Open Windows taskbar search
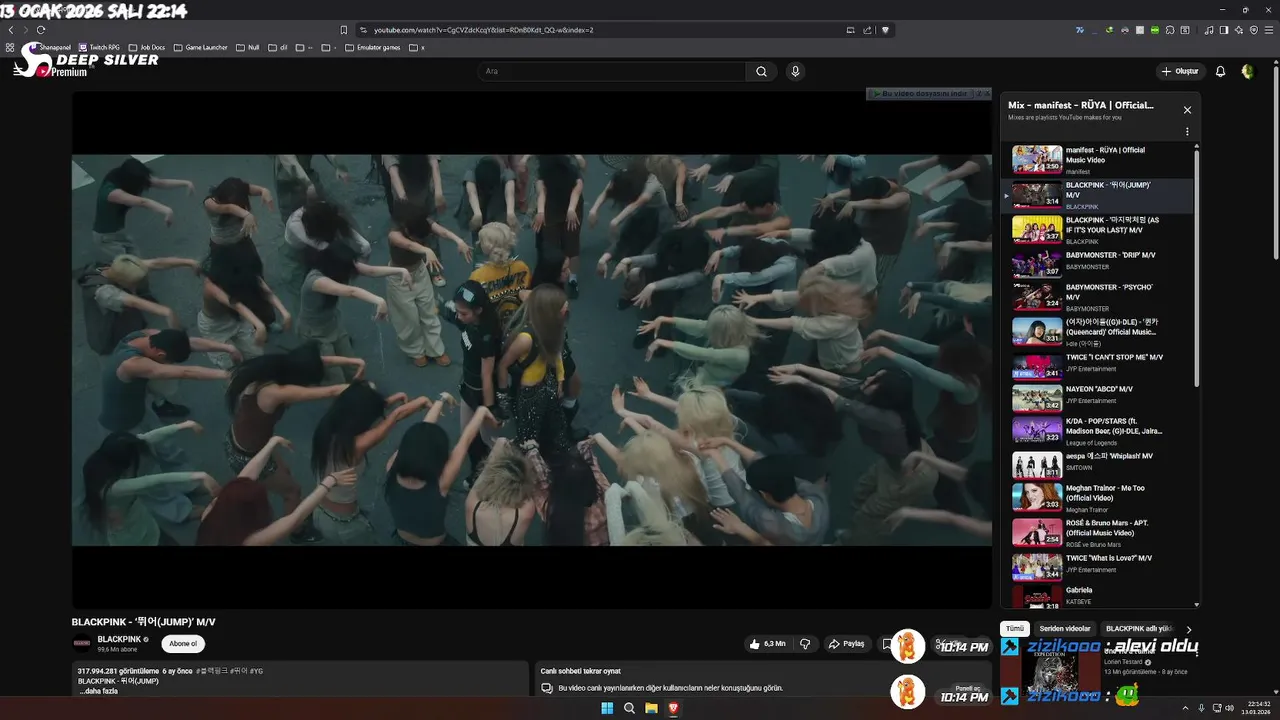This screenshot has height=720, width=1280. click(629, 708)
